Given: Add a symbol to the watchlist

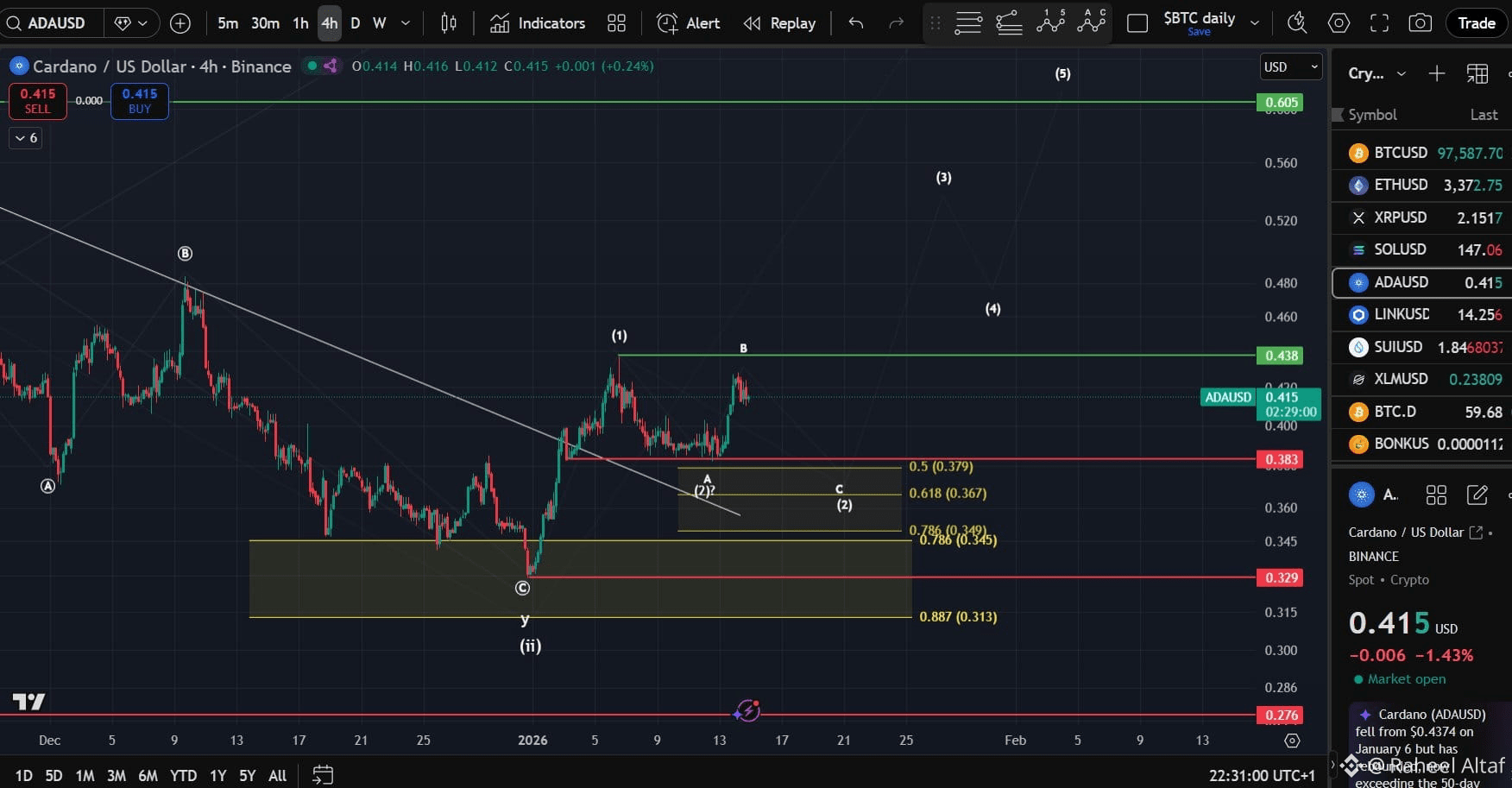Looking at the screenshot, I should tap(1436, 73).
